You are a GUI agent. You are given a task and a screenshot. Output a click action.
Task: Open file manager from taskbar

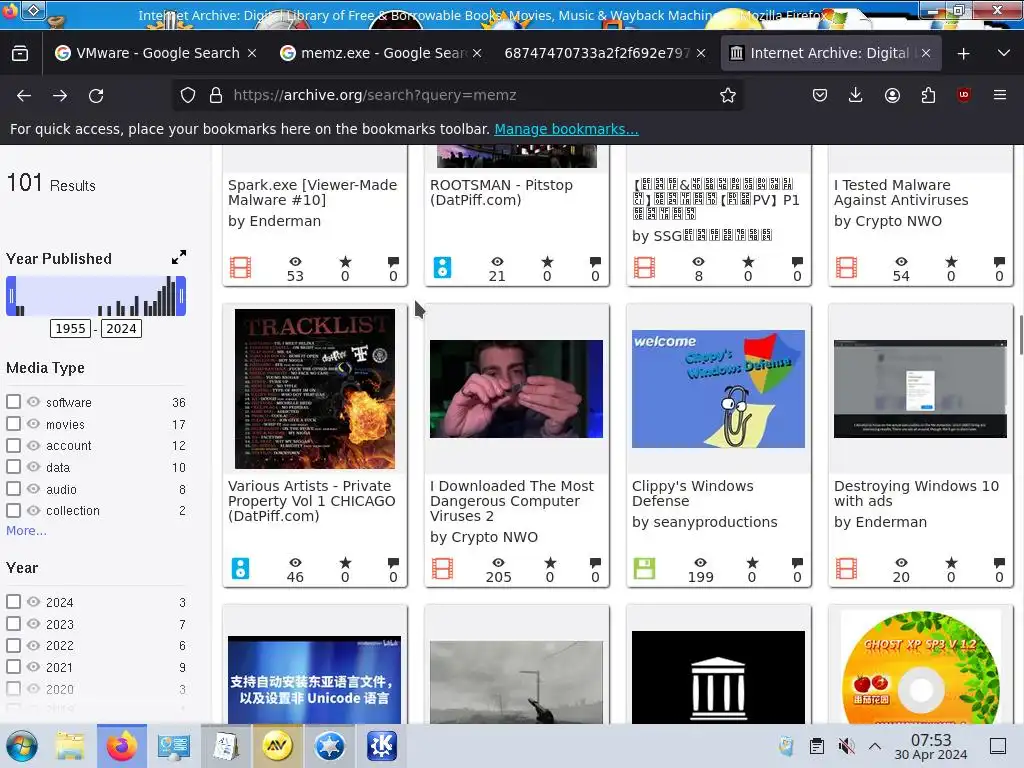tap(69, 746)
